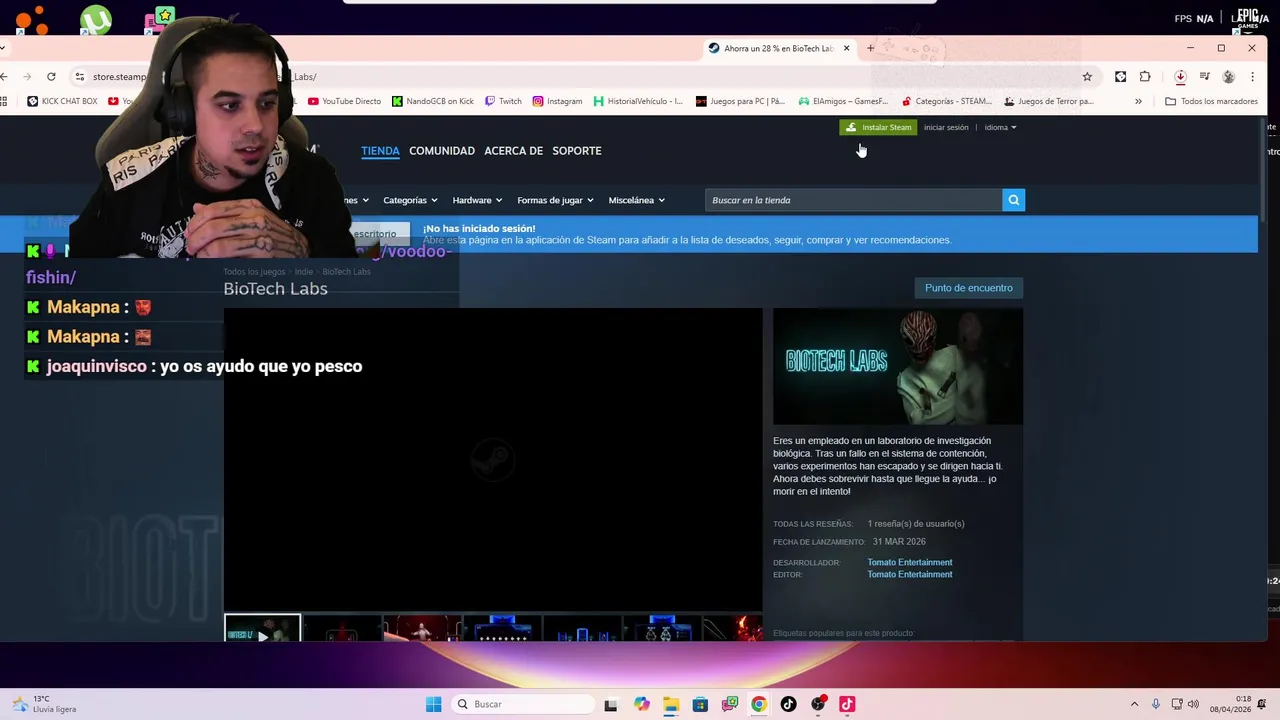Show more bookmarks with the chevron
Screen dimensions: 1280x720
pyautogui.click(x=1138, y=101)
